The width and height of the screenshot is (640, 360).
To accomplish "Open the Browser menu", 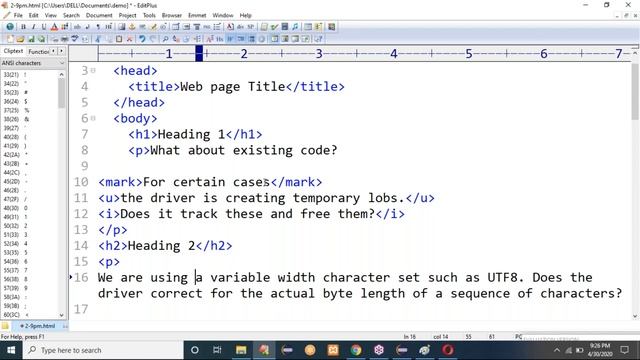I will click(172, 15).
